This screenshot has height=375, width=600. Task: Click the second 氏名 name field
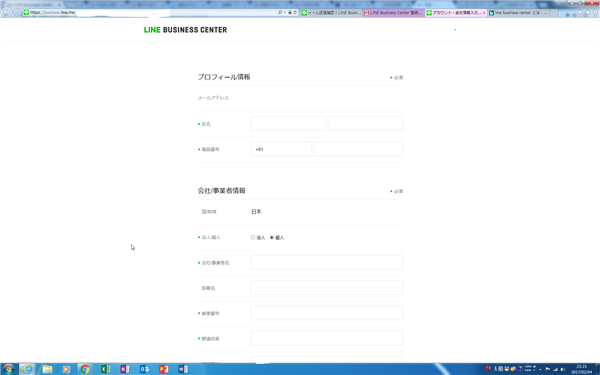pyautogui.click(x=365, y=124)
